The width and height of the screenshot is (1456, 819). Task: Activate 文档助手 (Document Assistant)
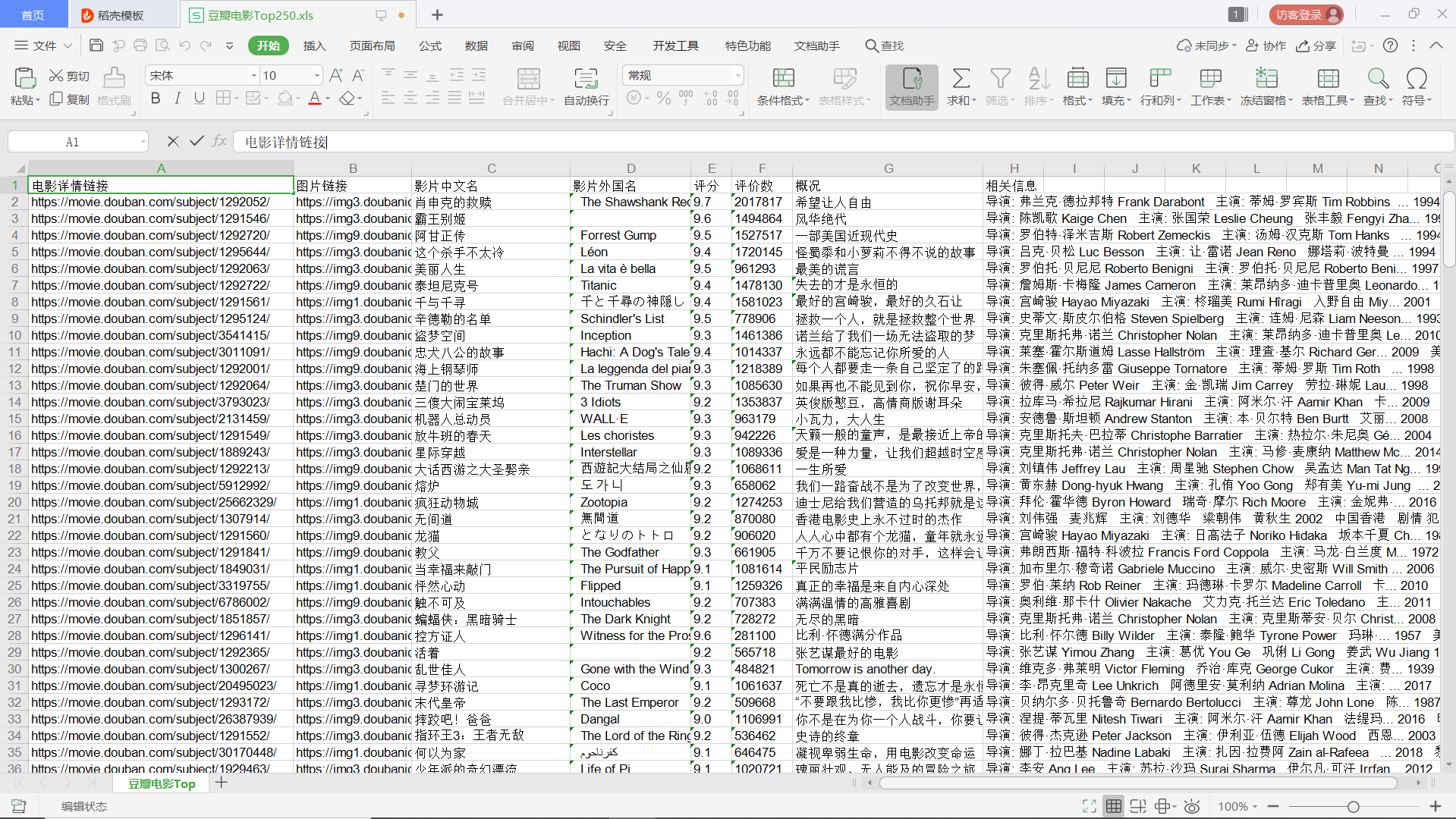(x=911, y=86)
